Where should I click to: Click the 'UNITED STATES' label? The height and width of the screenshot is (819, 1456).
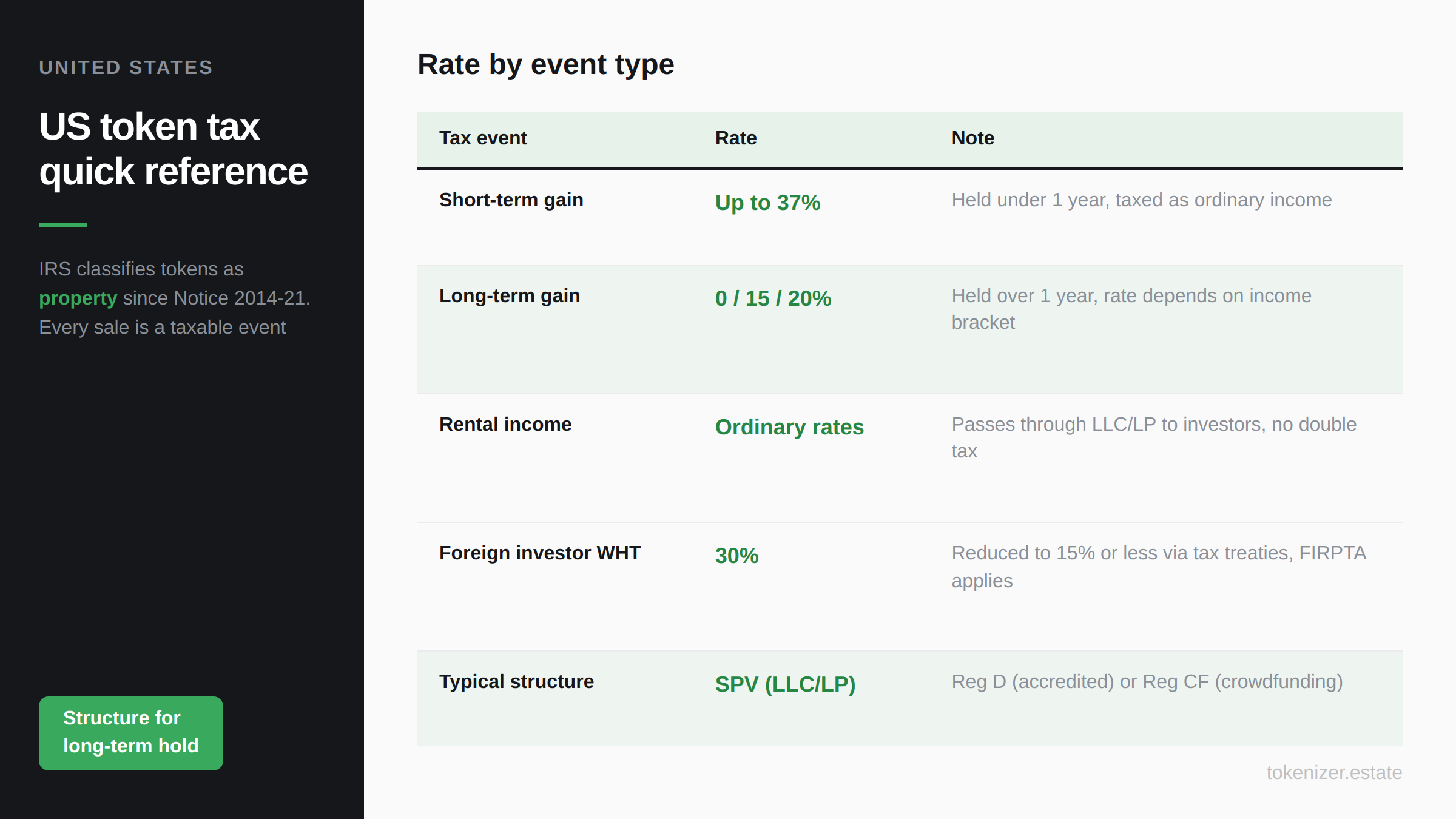(x=126, y=67)
